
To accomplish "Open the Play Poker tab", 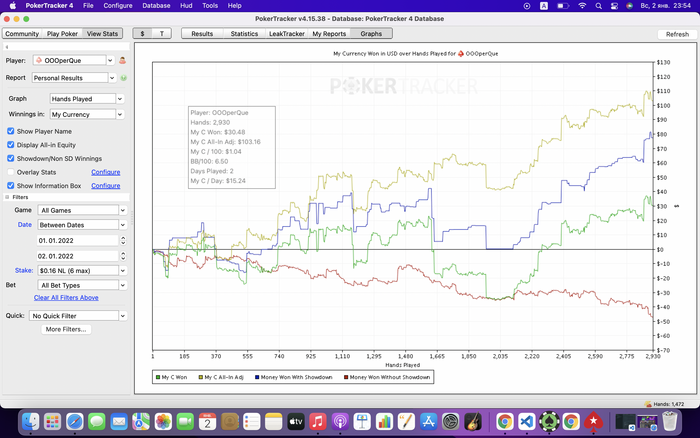I will 62,33.
